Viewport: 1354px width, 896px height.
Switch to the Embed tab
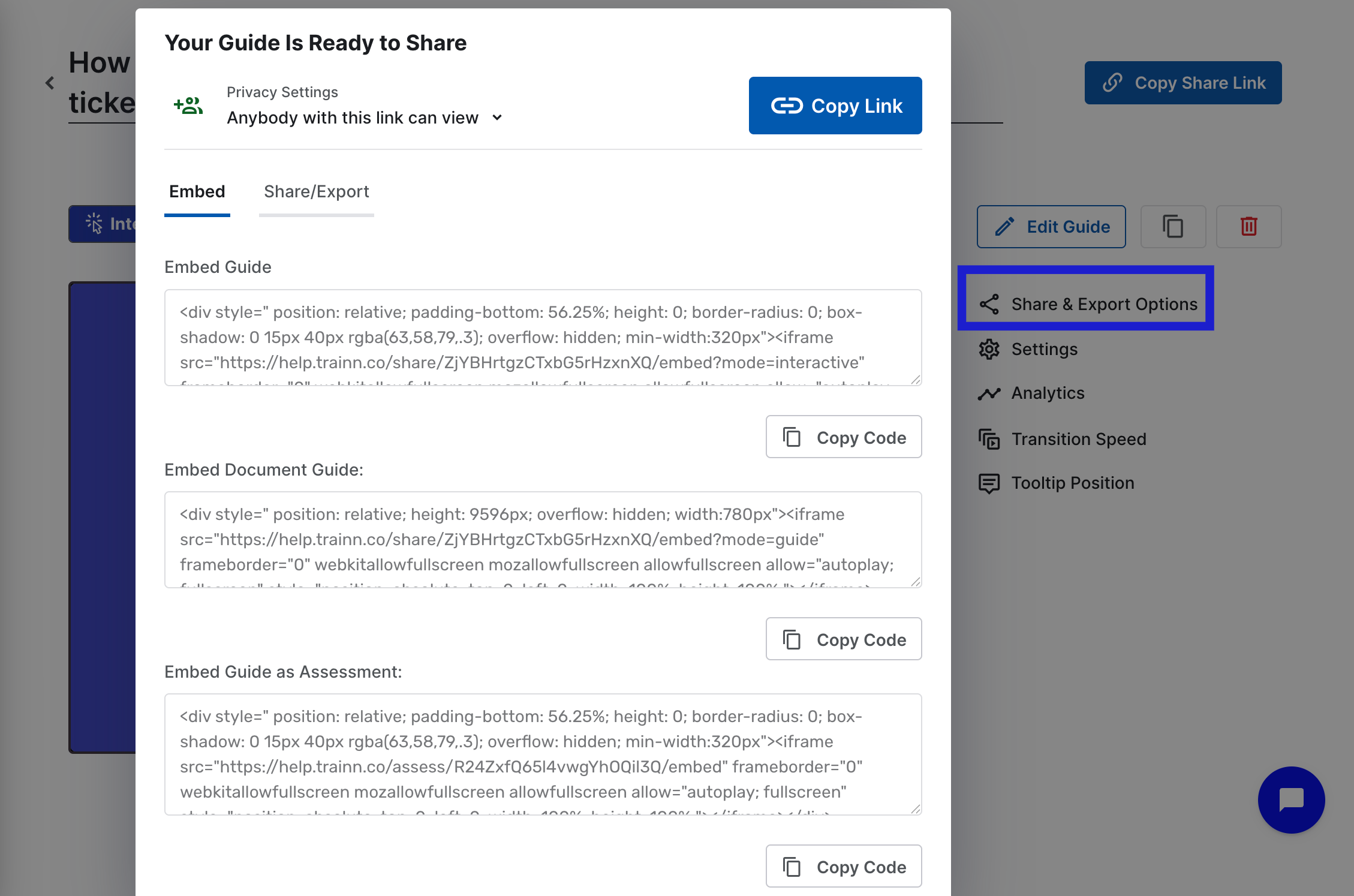click(x=197, y=192)
